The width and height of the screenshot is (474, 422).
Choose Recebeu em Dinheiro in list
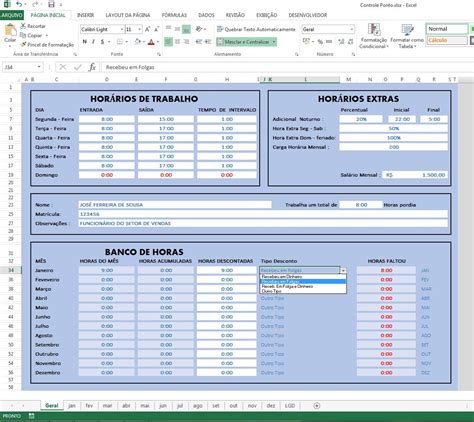(x=303, y=277)
